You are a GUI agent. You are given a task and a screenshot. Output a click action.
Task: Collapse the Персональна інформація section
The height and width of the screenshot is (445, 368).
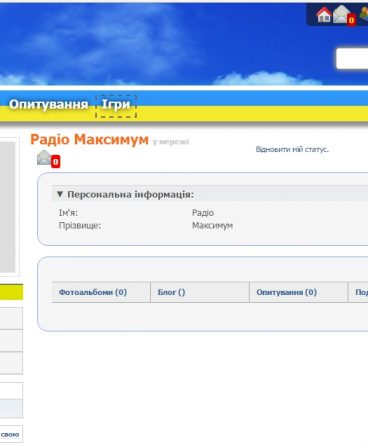pyautogui.click(x=59, y=194)
